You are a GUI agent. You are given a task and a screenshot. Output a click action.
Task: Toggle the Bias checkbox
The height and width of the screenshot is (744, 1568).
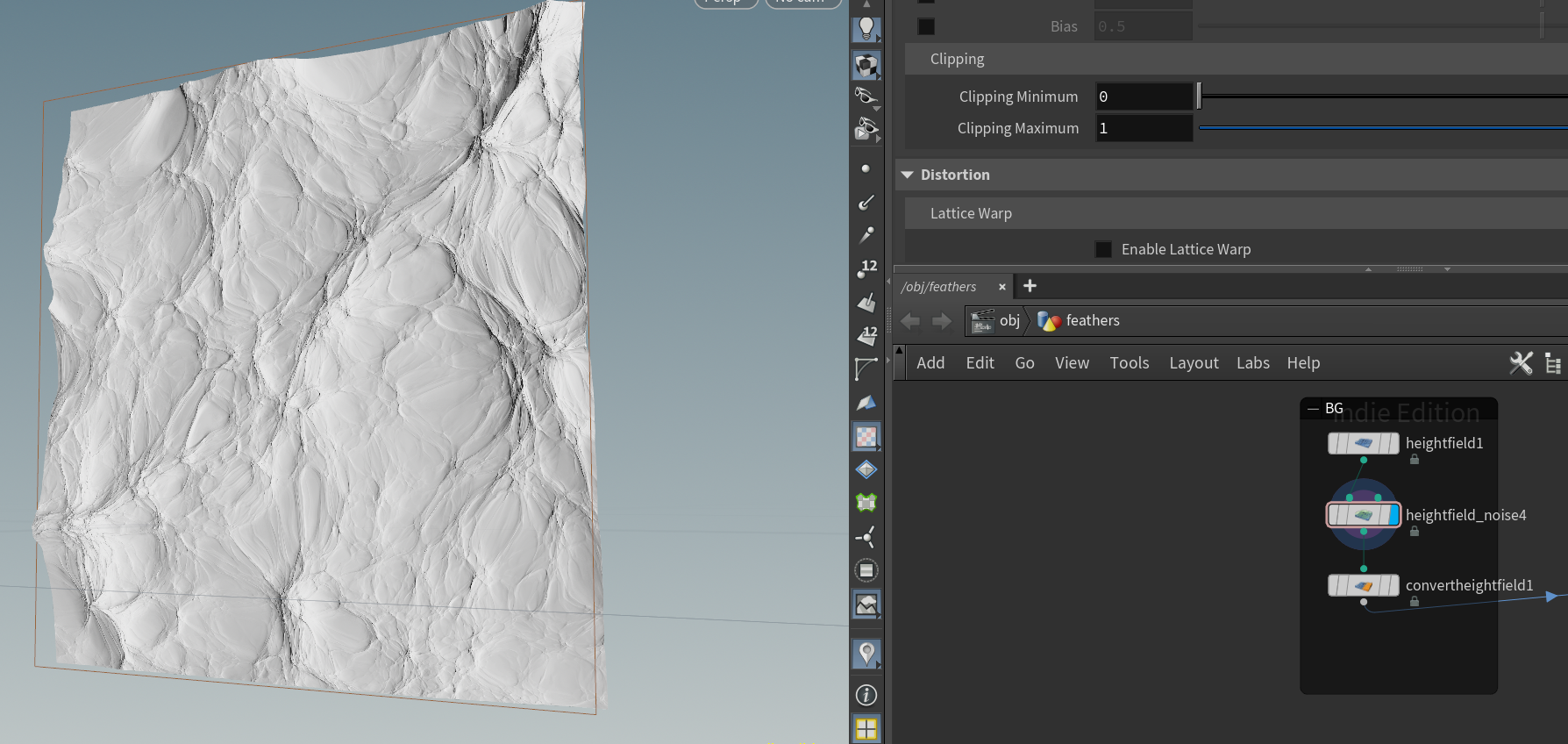coord(926,26)
